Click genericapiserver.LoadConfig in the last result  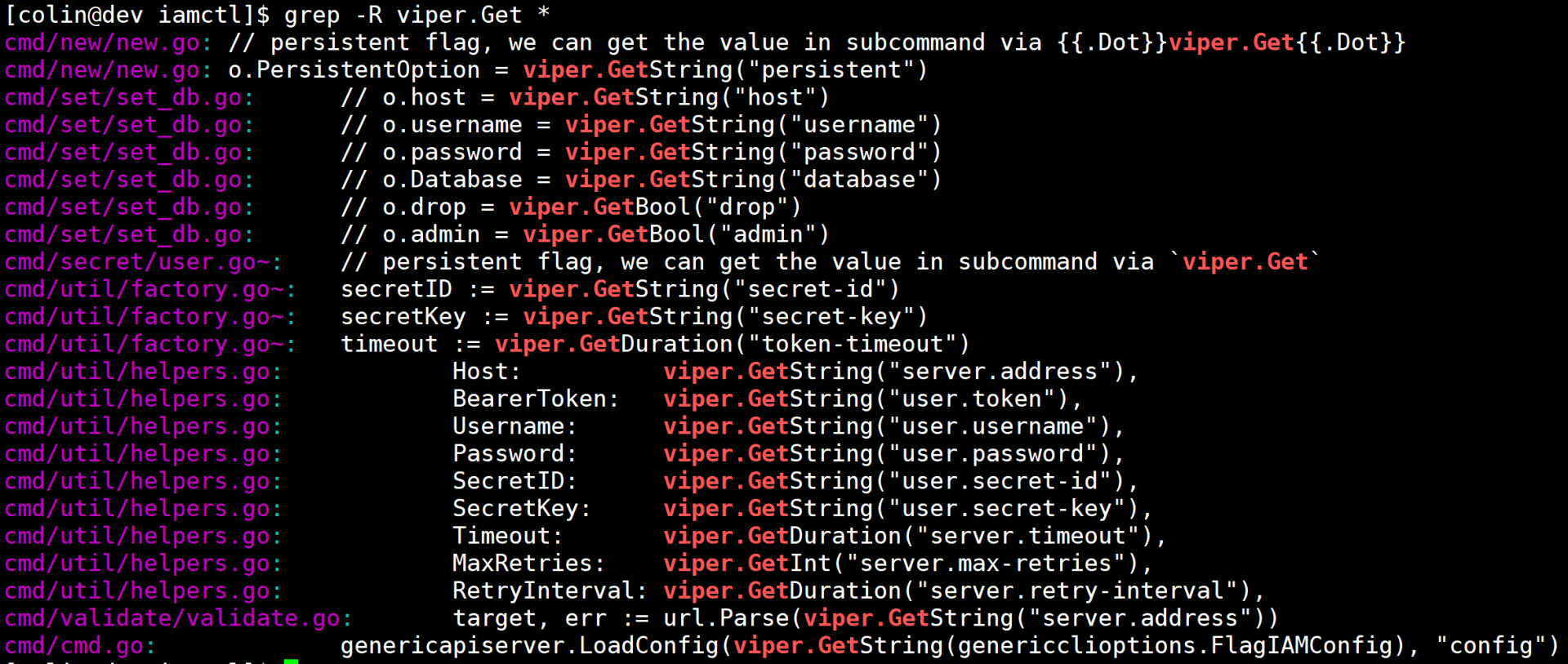click(529, 646)
